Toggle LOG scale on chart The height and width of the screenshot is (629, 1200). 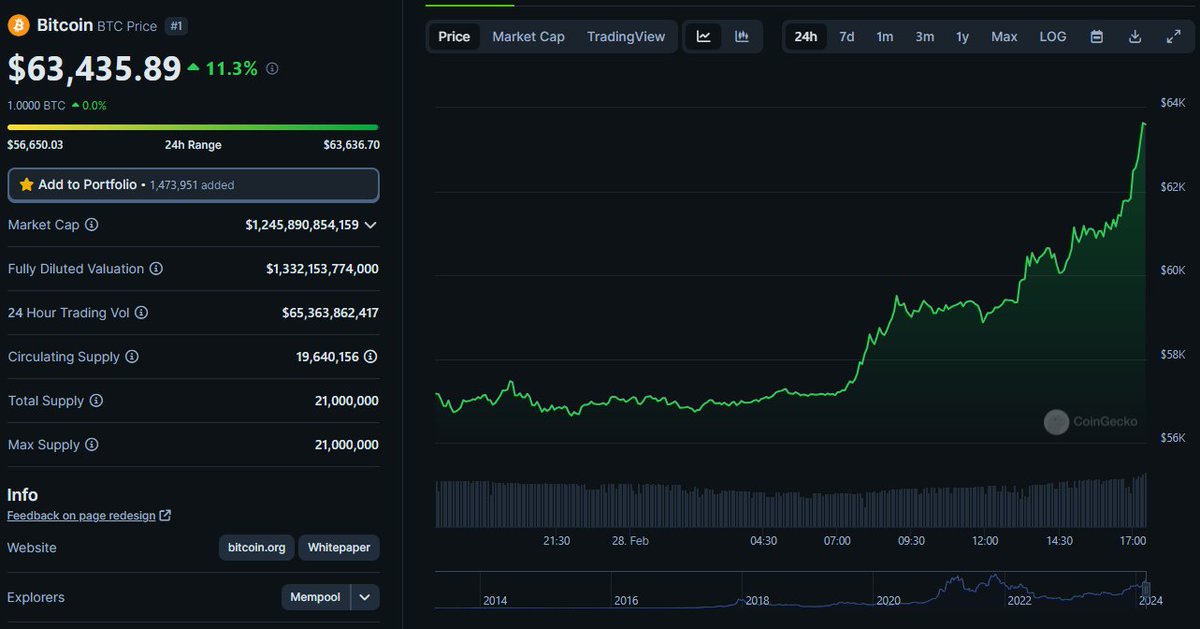coord(1053,37)
